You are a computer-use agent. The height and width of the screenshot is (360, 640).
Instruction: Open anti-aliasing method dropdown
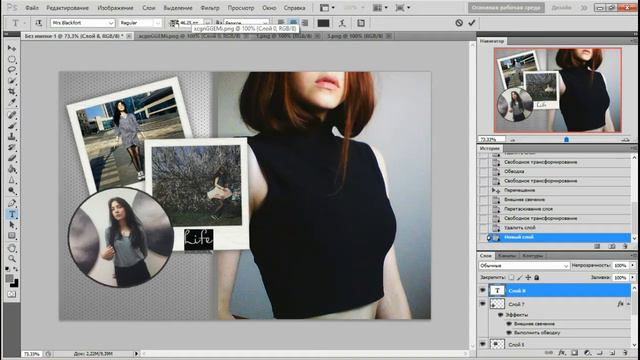(x=265, y=23)
